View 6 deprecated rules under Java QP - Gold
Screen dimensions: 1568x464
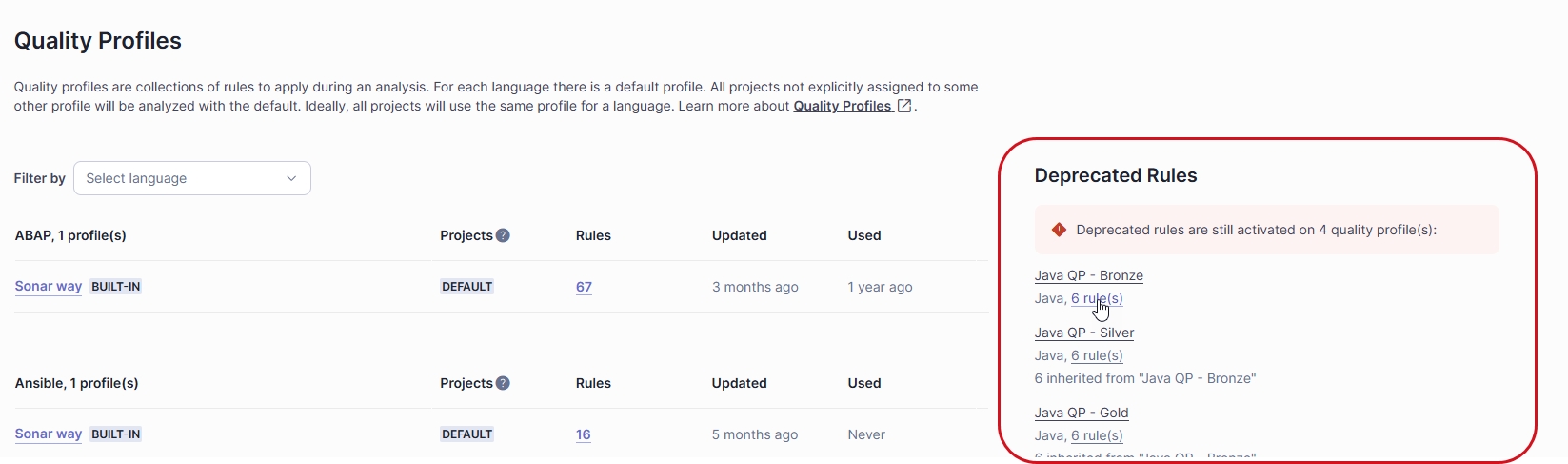click(1097, 435)
